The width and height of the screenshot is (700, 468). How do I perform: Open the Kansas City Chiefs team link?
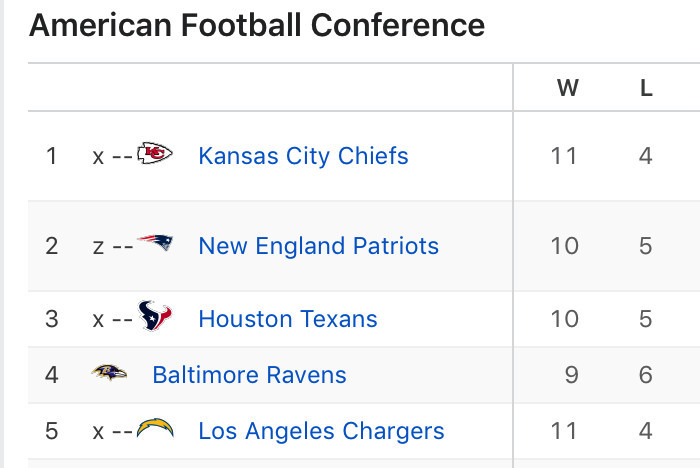click(x=303, y=156)
